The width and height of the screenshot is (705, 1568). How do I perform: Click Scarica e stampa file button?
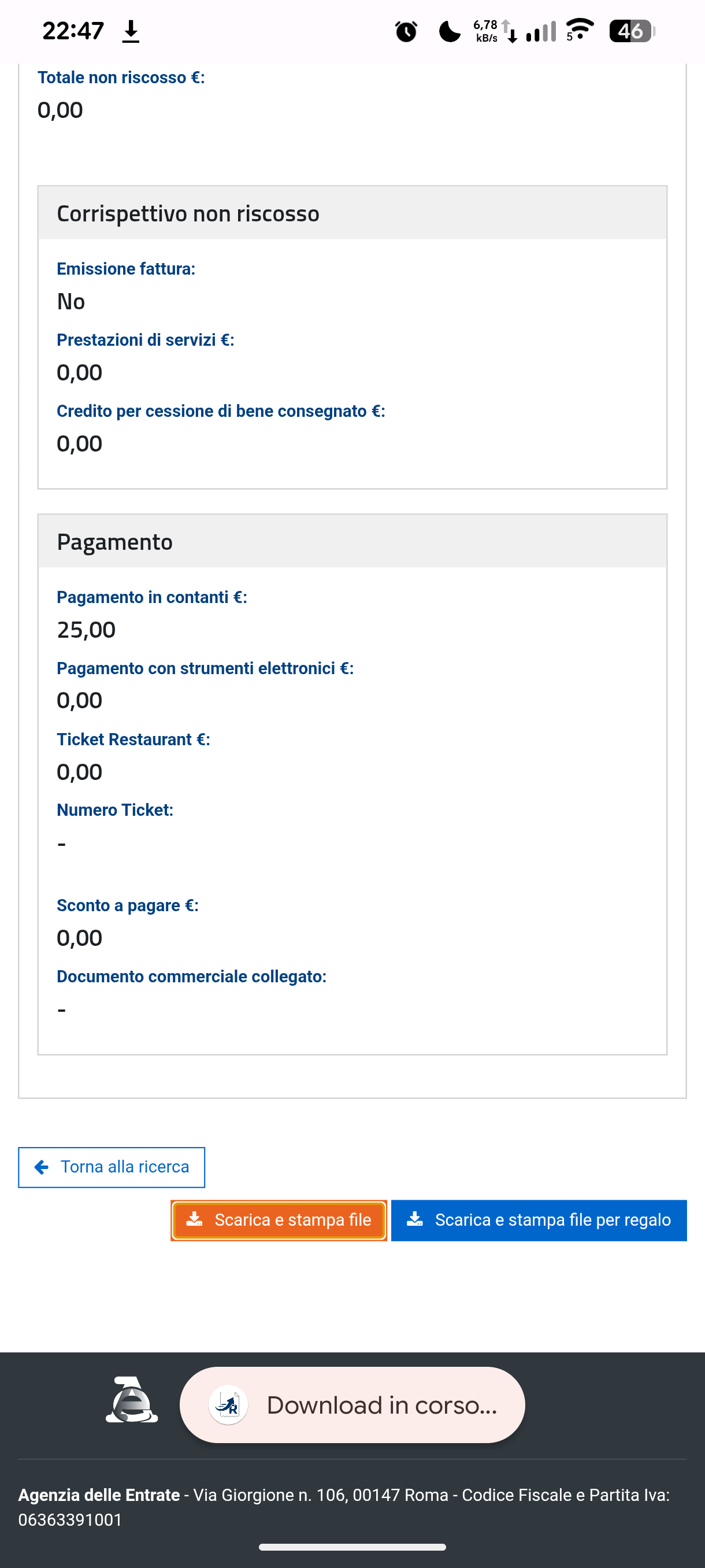coord(279,1220)
